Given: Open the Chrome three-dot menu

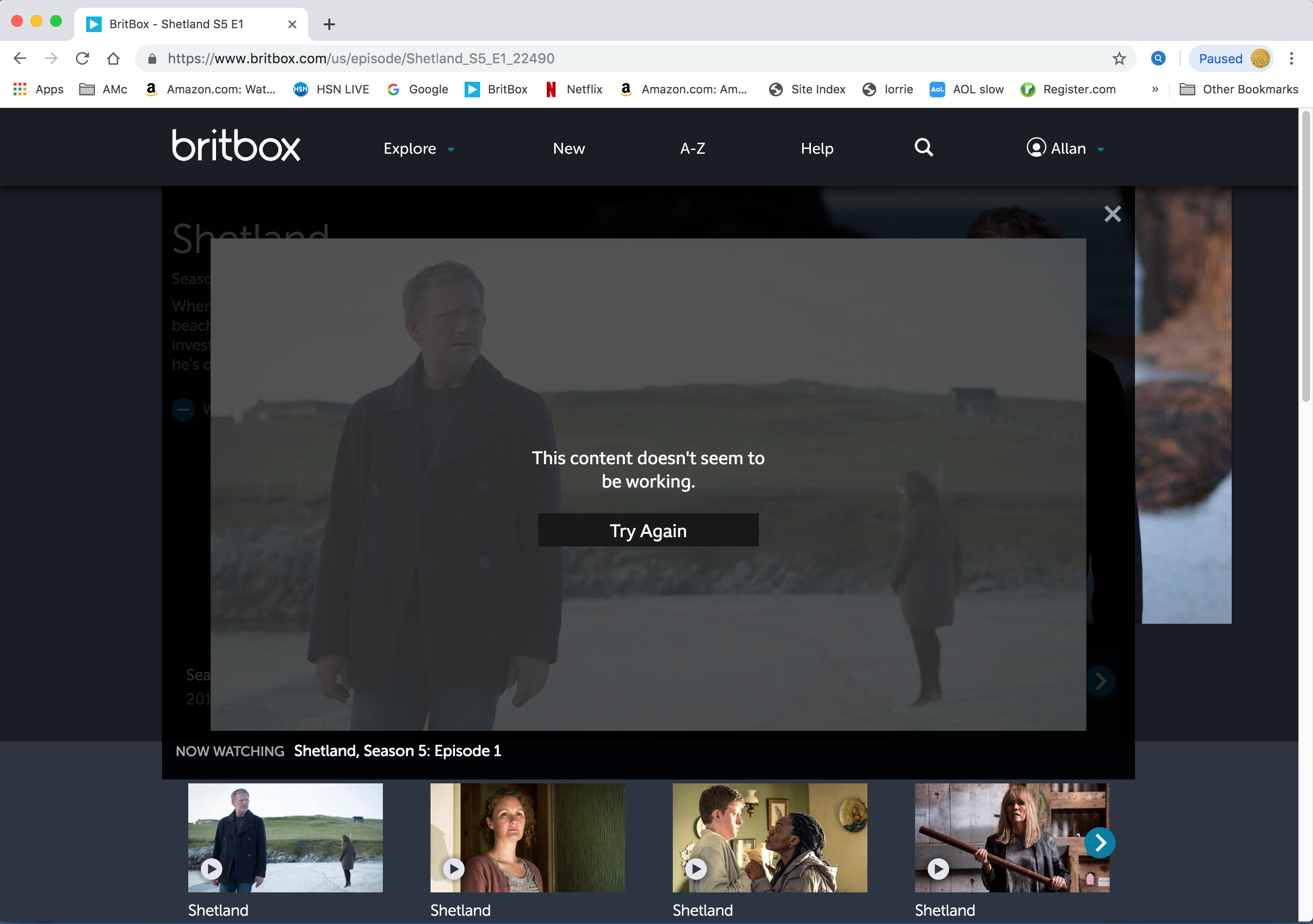Looking at the screenshot, I should [x=1291, y=58].
